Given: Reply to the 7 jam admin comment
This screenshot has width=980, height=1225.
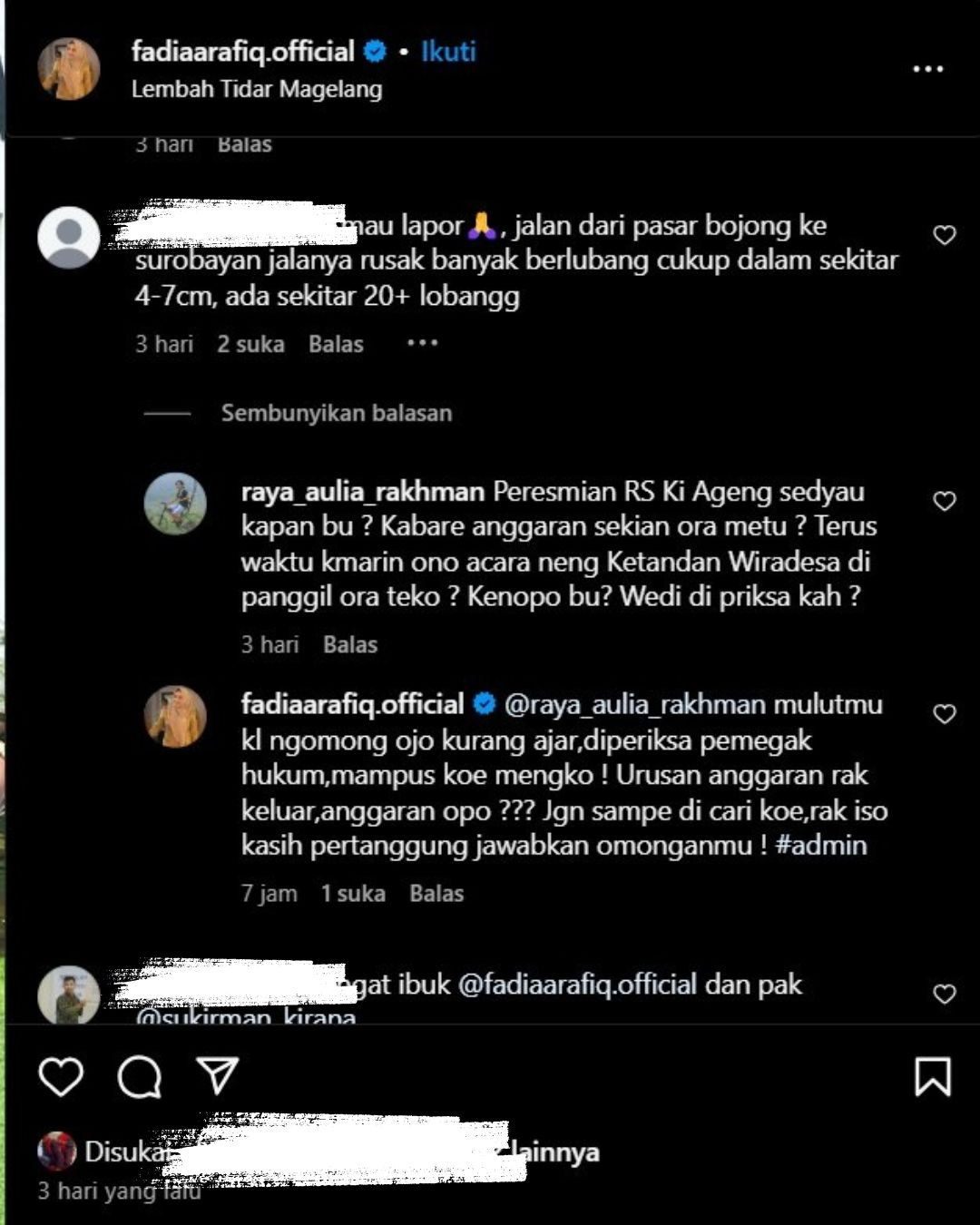Looking at the screenshot, I should point(436,893).
